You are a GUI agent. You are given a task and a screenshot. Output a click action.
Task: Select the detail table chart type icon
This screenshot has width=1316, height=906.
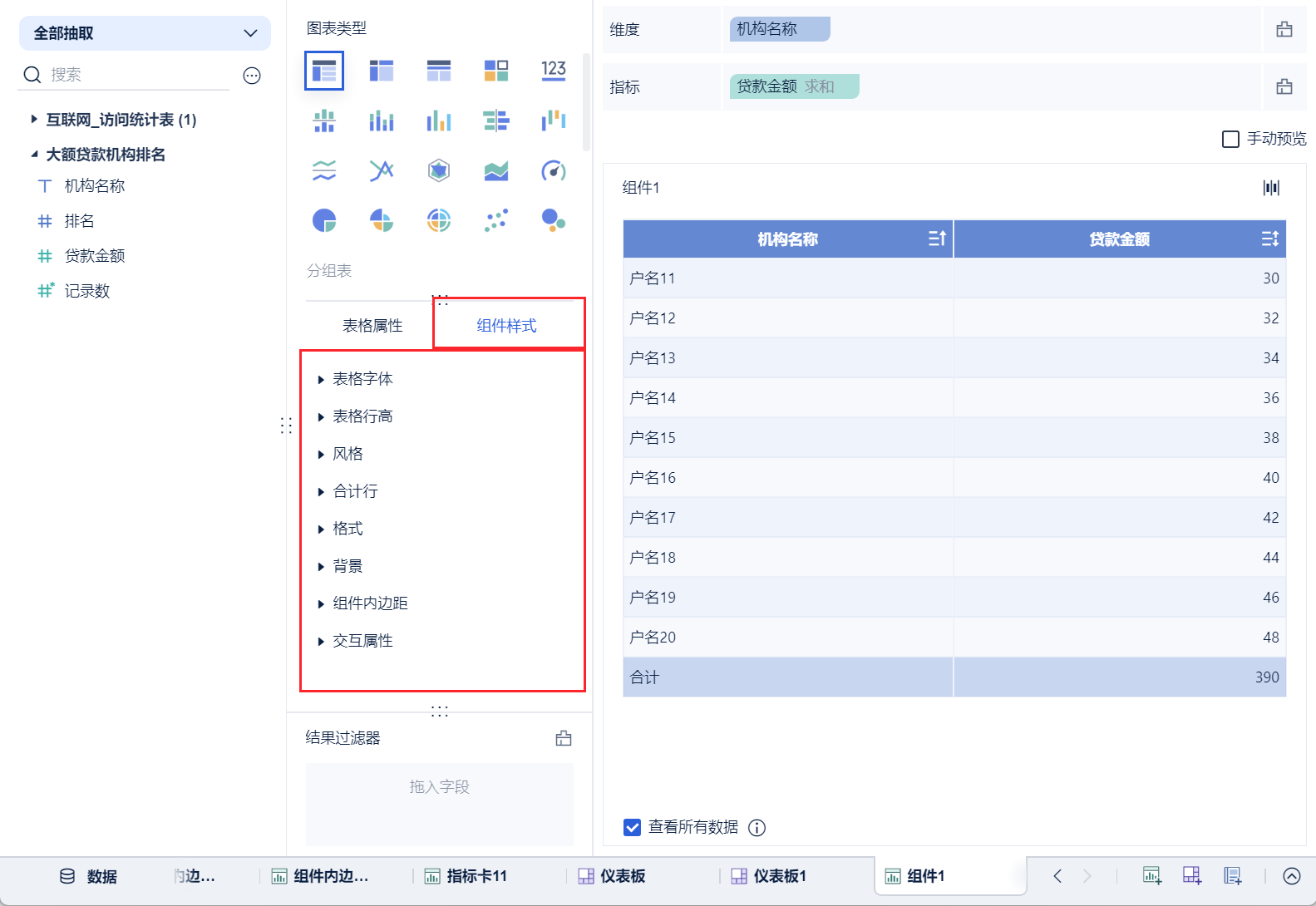(439, 71)
